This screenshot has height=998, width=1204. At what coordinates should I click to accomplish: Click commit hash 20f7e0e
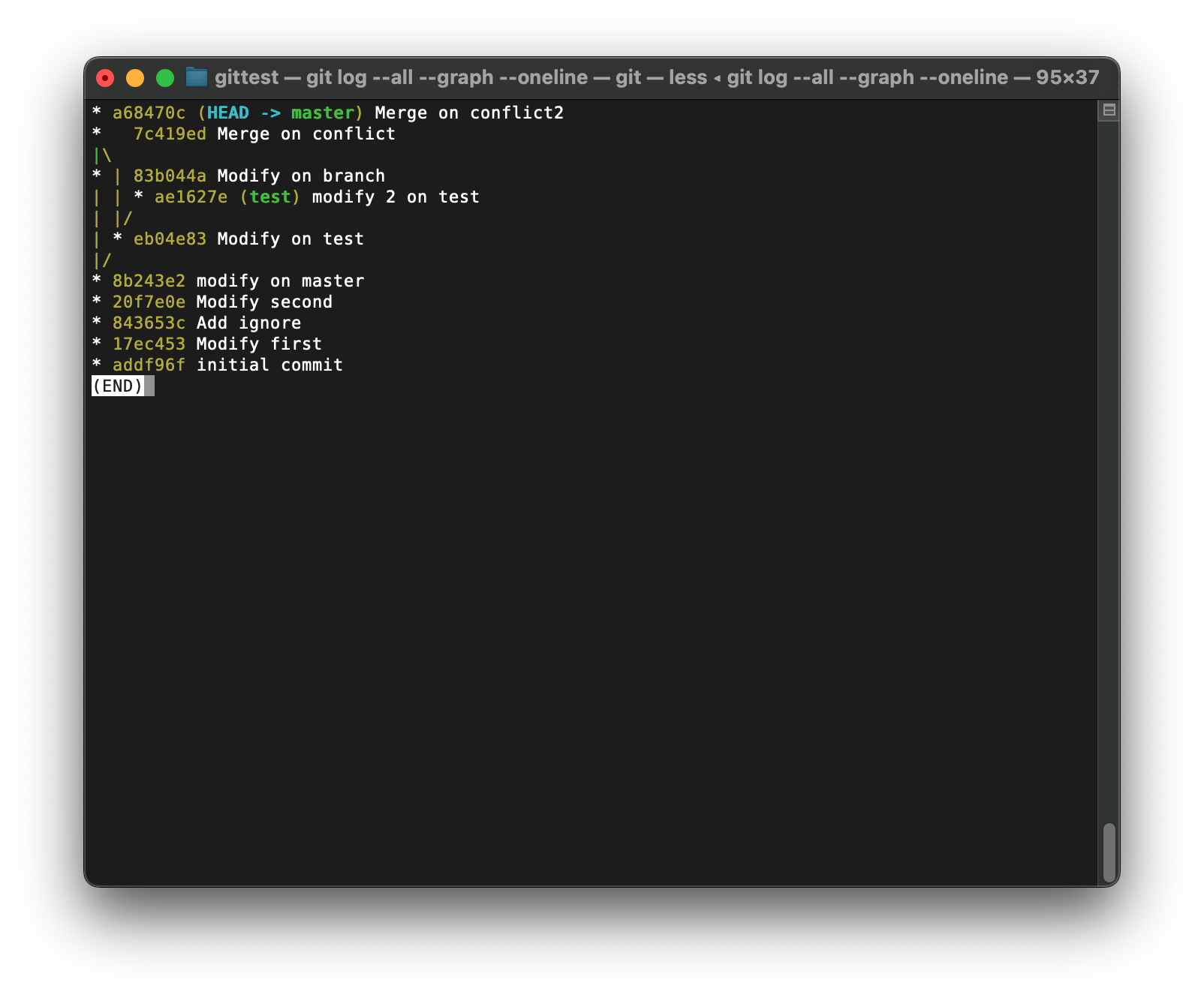[x=149, y=302]
